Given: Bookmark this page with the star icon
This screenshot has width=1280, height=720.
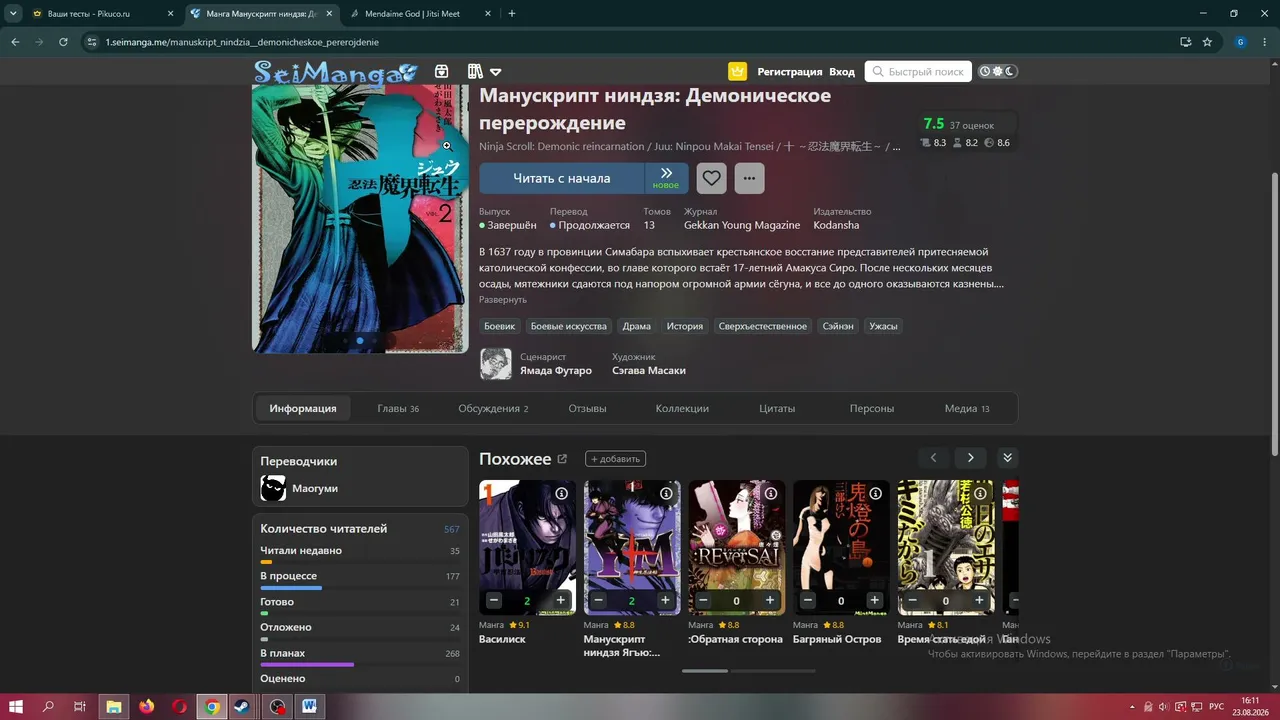Looking at the screenshot, I should (1207, 42).
